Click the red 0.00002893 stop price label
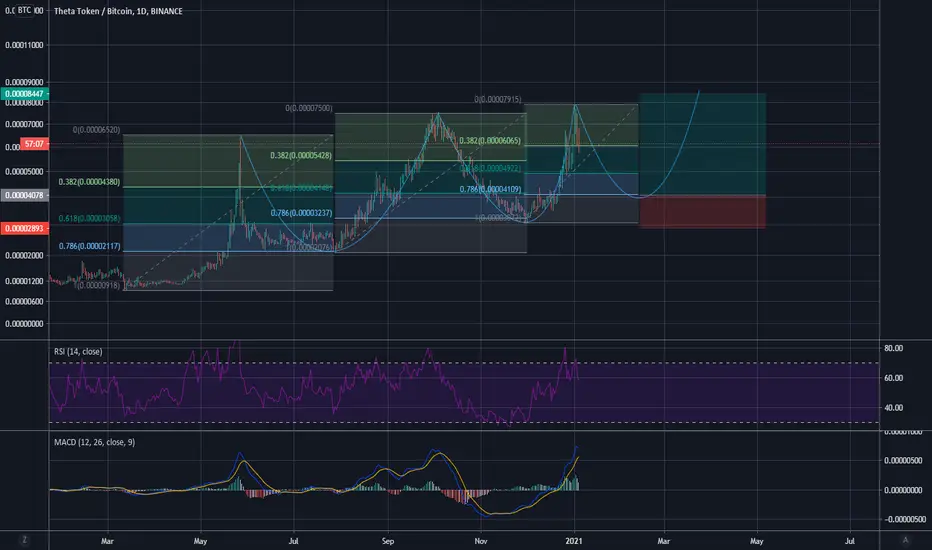Viewport: 932px width, 550px height. tap(24, 228)
